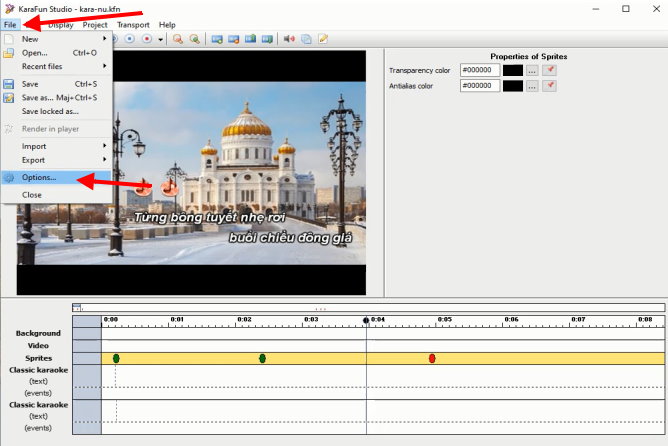Click the '...' button for Transparency color
Image resolution: width=668 pixels, height=446 pixels.
(x=532, y=71)
